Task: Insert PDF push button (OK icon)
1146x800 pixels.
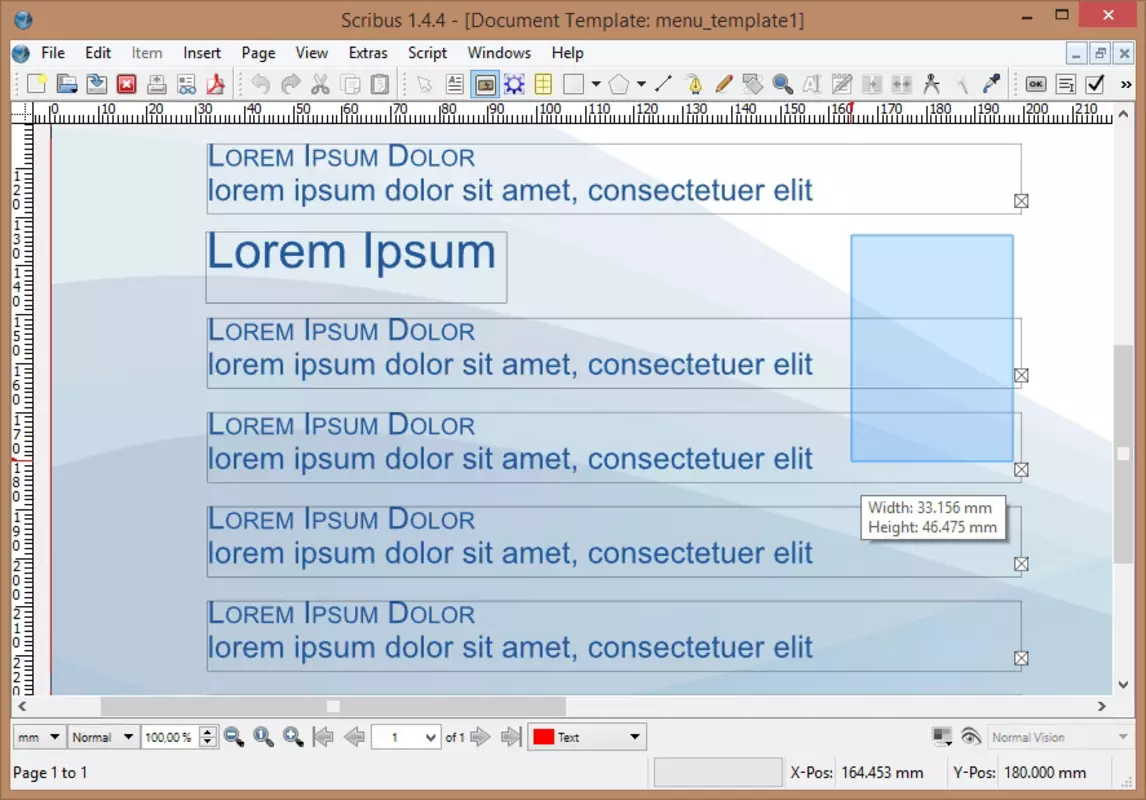Action: coord(1036,84)
